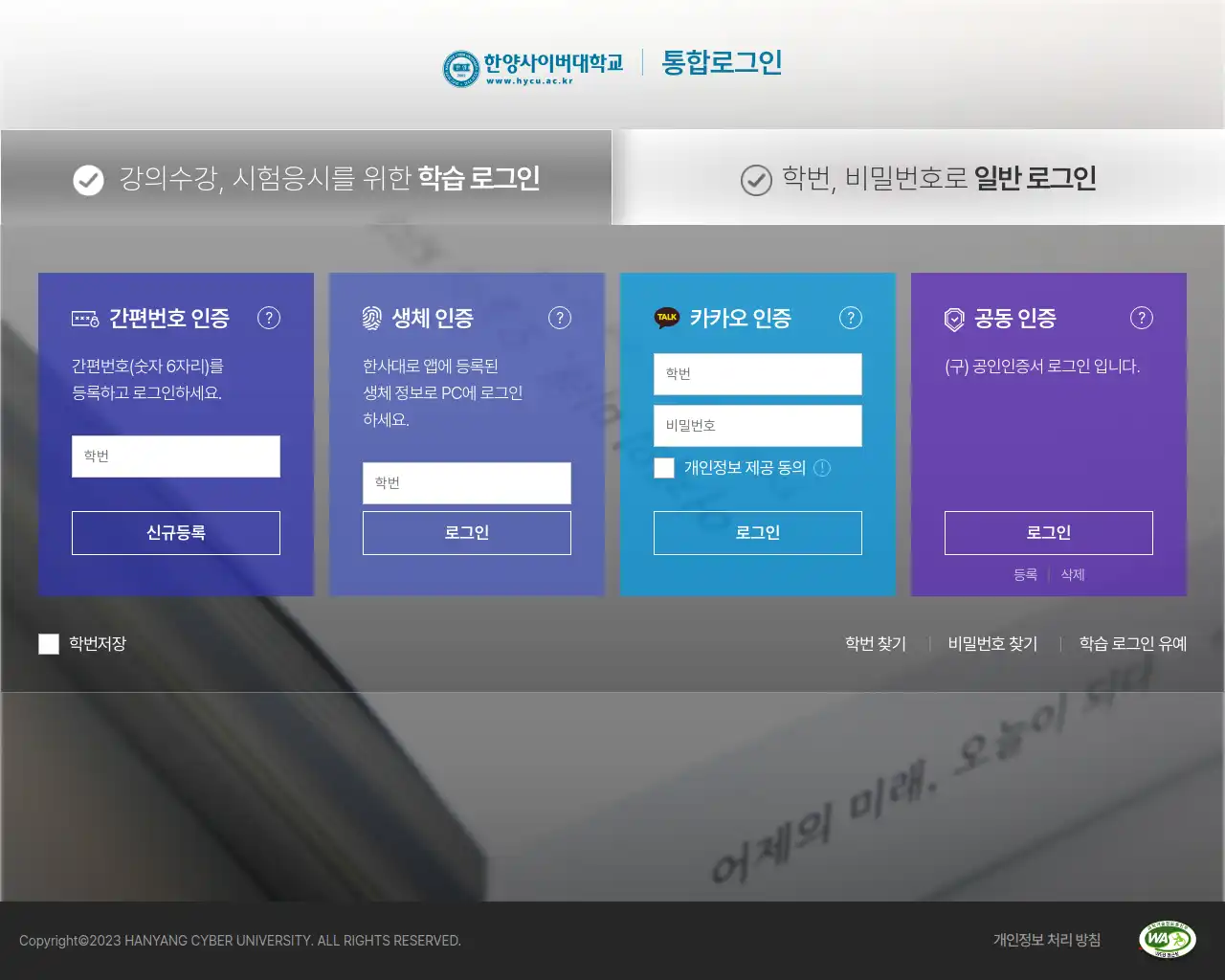Open the help icon on 간편번호 인증 card
1225x980 pixels.
click(269, 318)
